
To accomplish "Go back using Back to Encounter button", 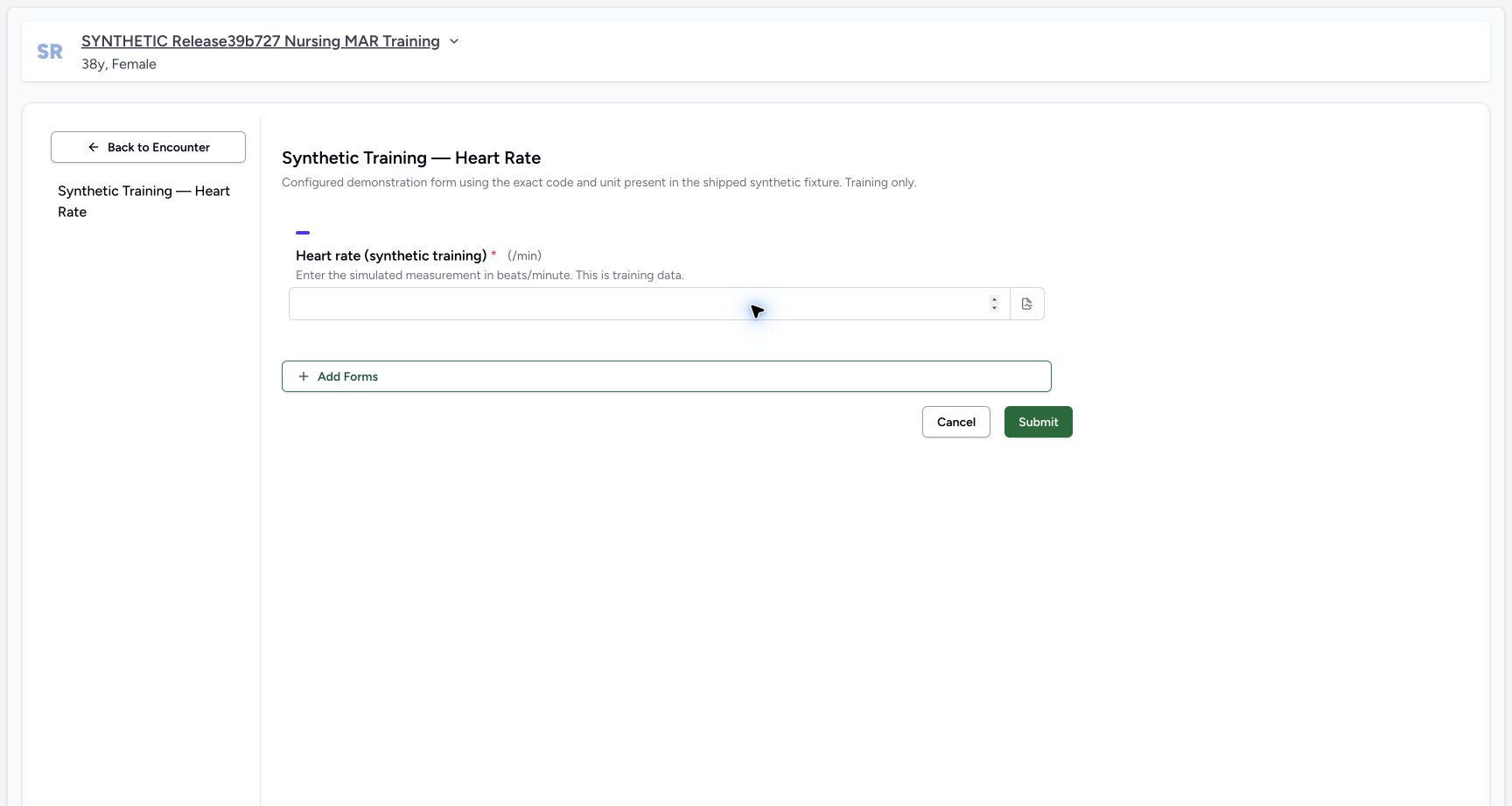I will pyautogui.click(x=148, y=147).
